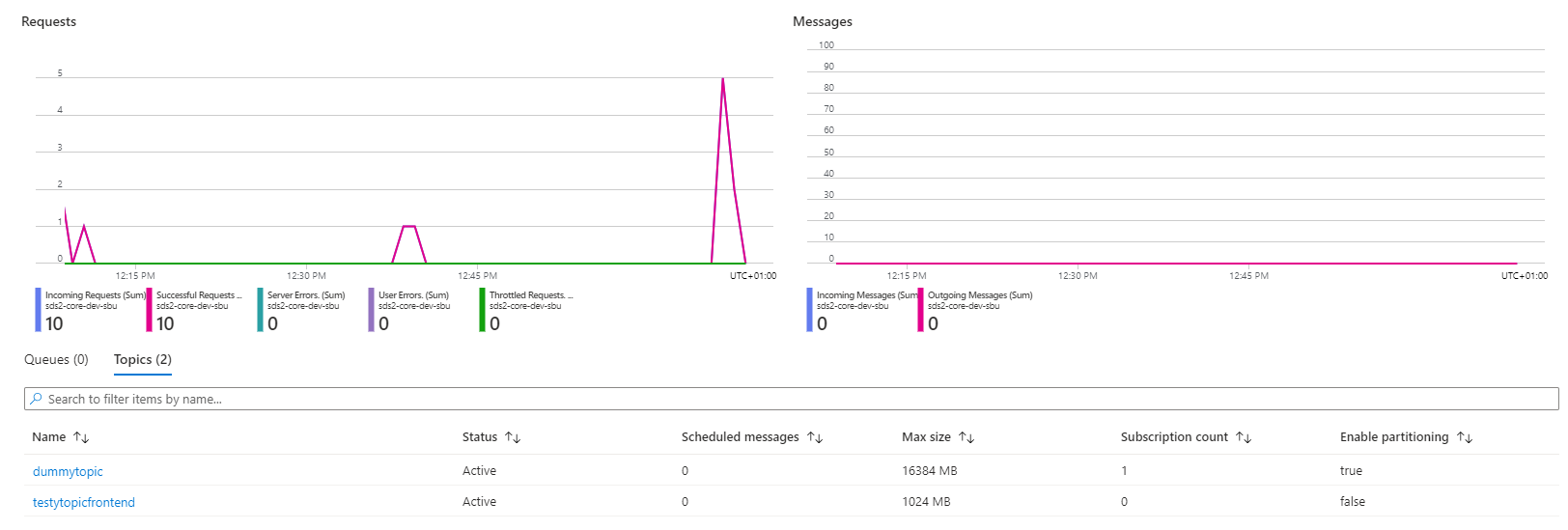The width and height of the screenshot is (1568, 530).
Task: Toggle Incoming Requests legend color bar
Action: [x=39, y=309]
